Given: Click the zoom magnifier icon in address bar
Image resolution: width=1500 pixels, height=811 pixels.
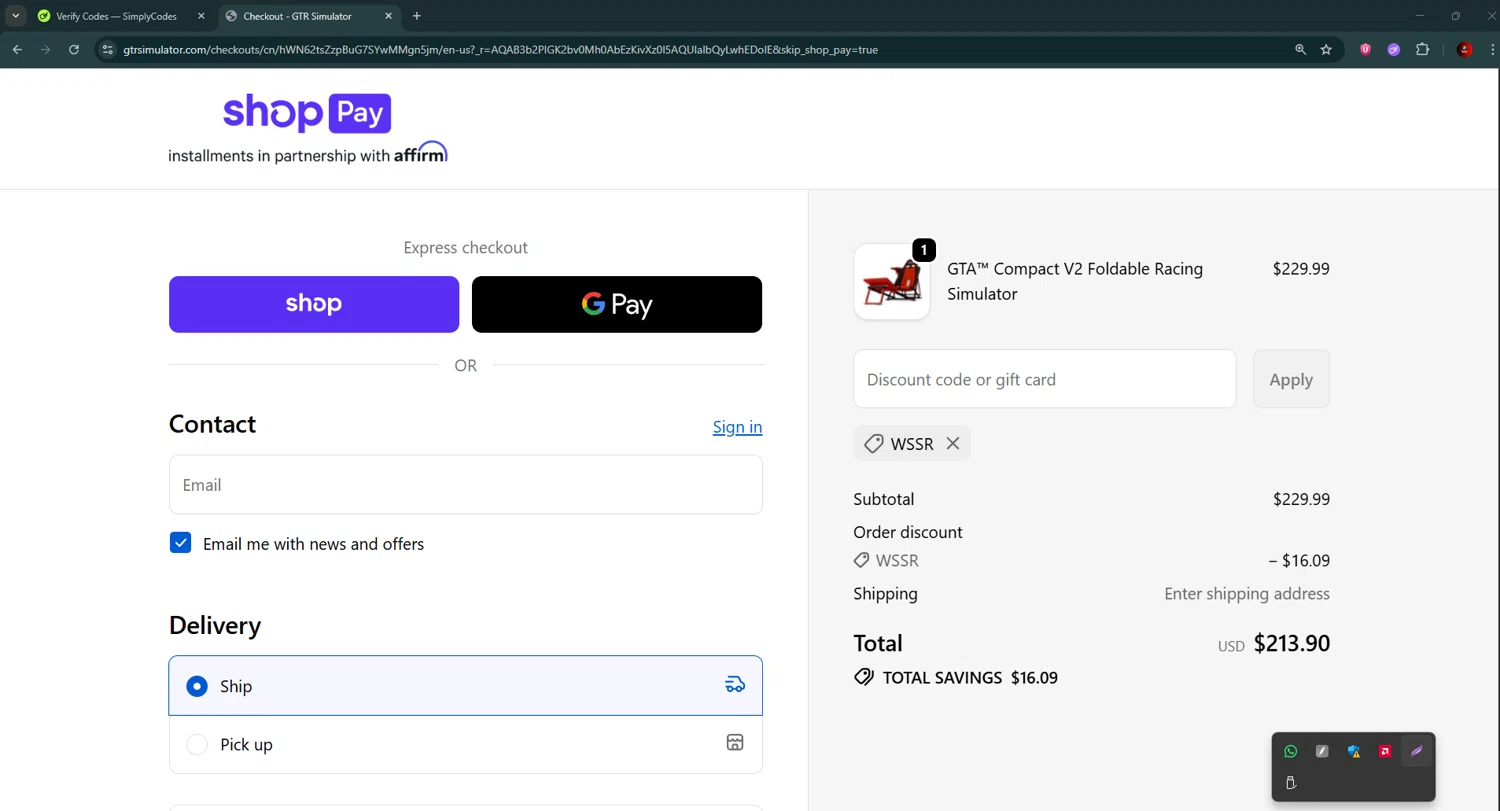Looking at the screenshot, I should (x=1300, y=49).
